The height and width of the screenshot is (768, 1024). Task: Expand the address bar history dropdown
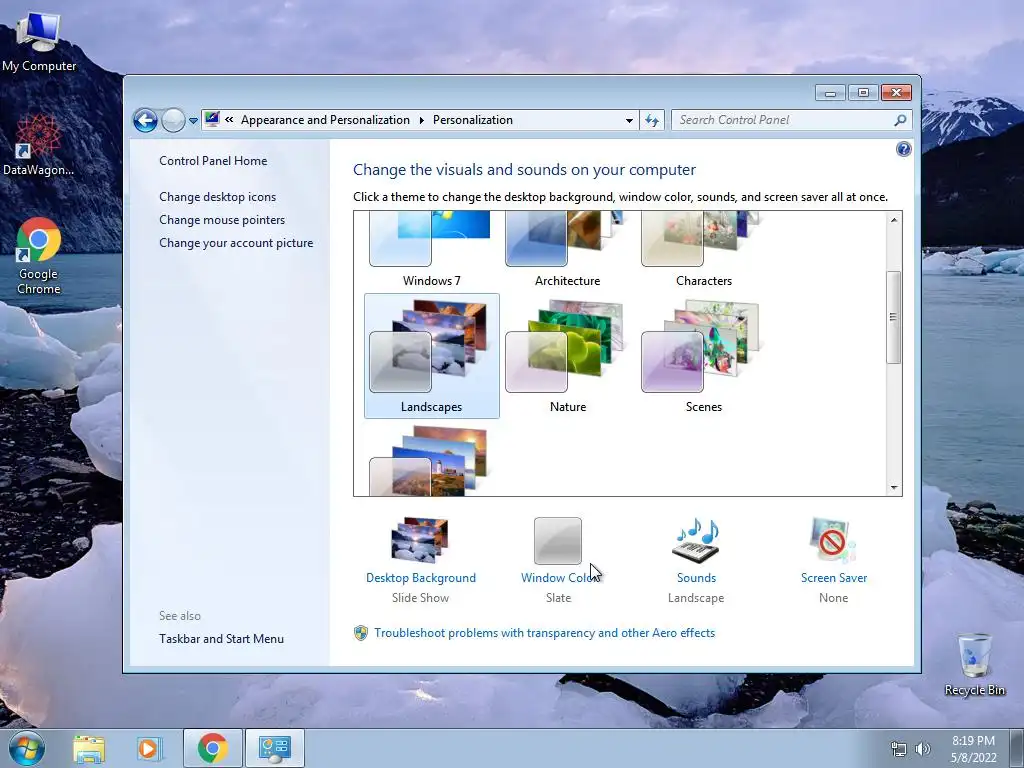pyautogui.click(x=629, y=120)
